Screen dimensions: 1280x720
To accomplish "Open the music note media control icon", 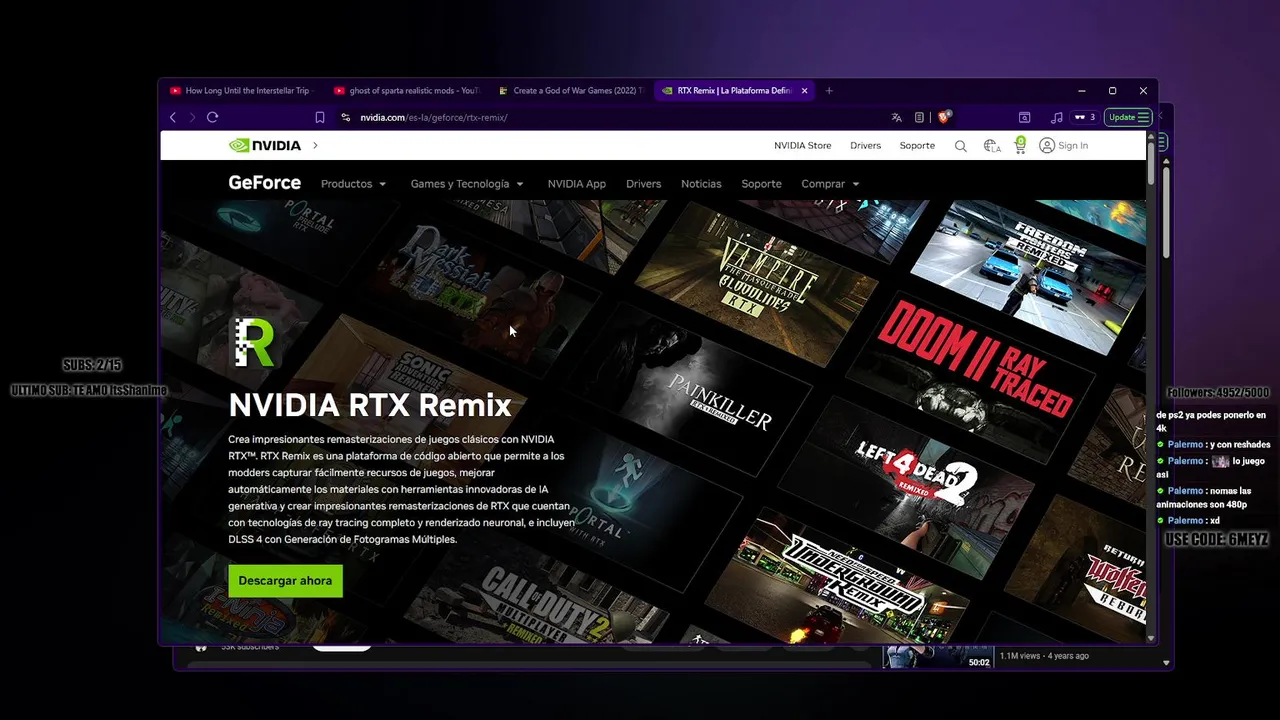I will pyautogui.click(x=1057, y=117).
